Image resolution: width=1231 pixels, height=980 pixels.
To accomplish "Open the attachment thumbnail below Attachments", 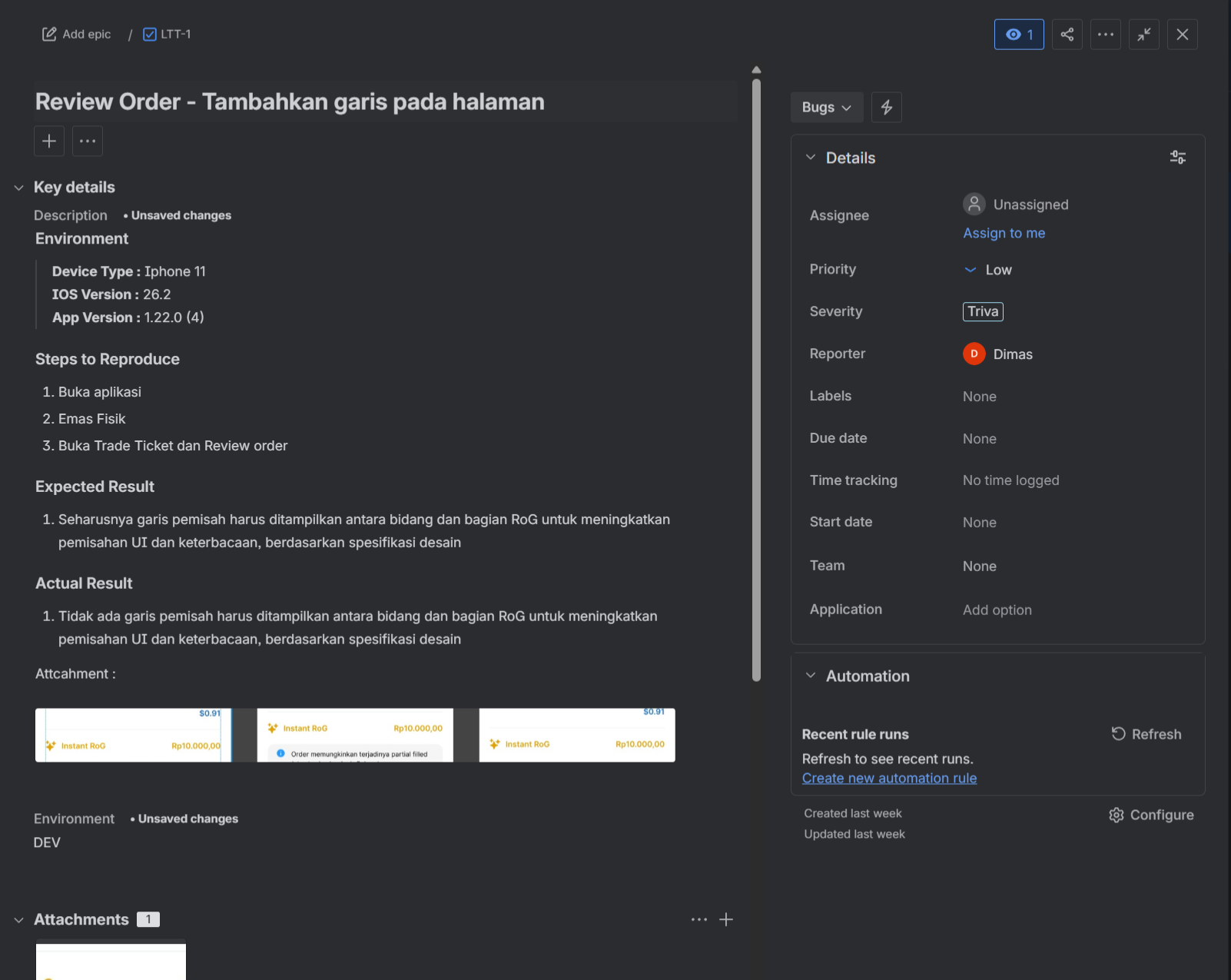I will pos(111,962).
